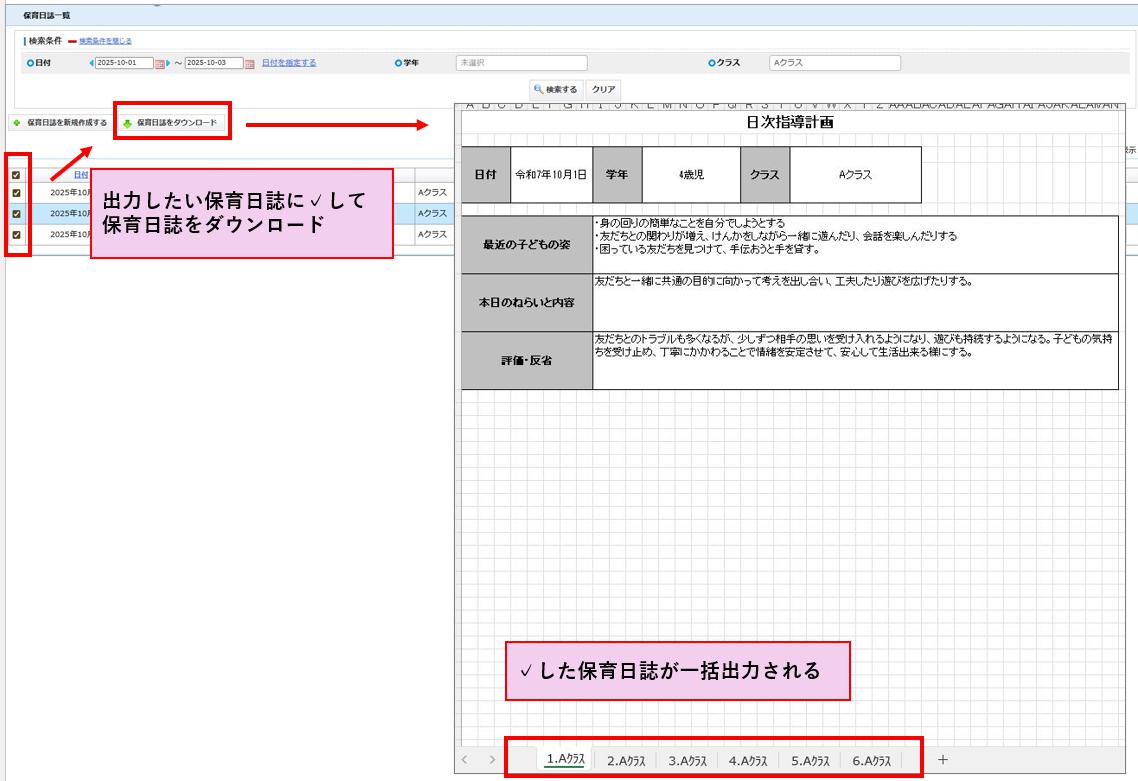The image size is (1138, 781).
Task: Open the start date calendar picker icon
Action: (159, 63)
